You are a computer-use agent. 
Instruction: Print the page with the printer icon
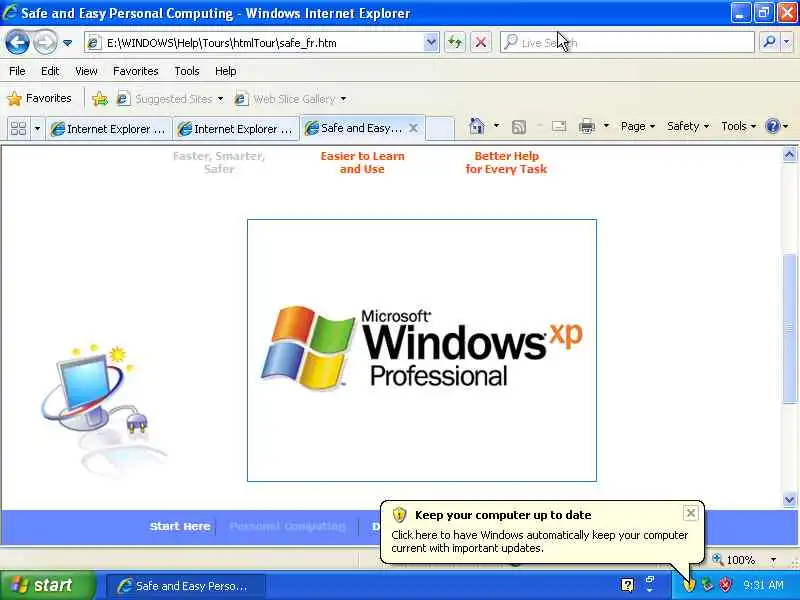click(587, 126)
